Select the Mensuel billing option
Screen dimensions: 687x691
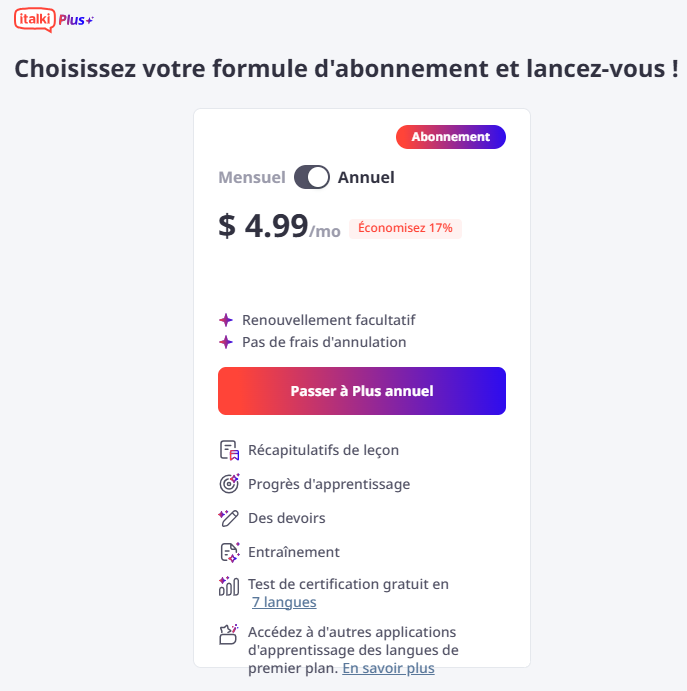pos(252,177)
